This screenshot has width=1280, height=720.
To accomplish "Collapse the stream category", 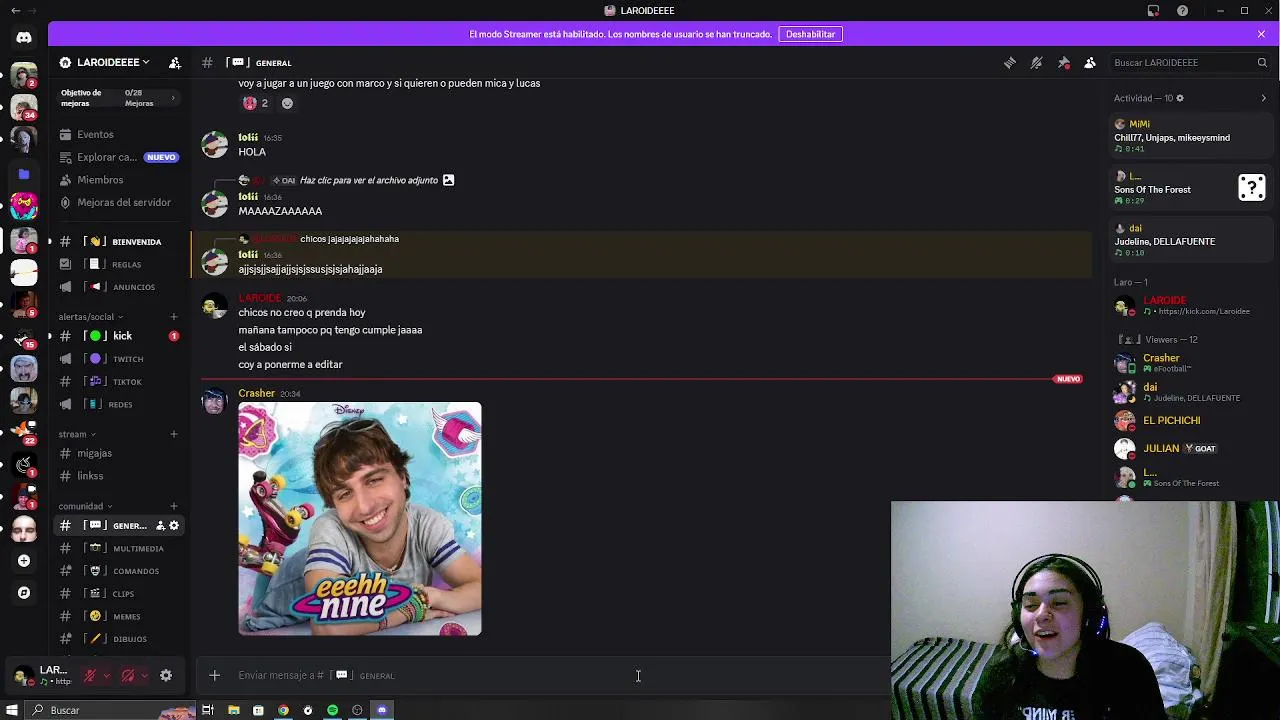I will tap(77, 434).
